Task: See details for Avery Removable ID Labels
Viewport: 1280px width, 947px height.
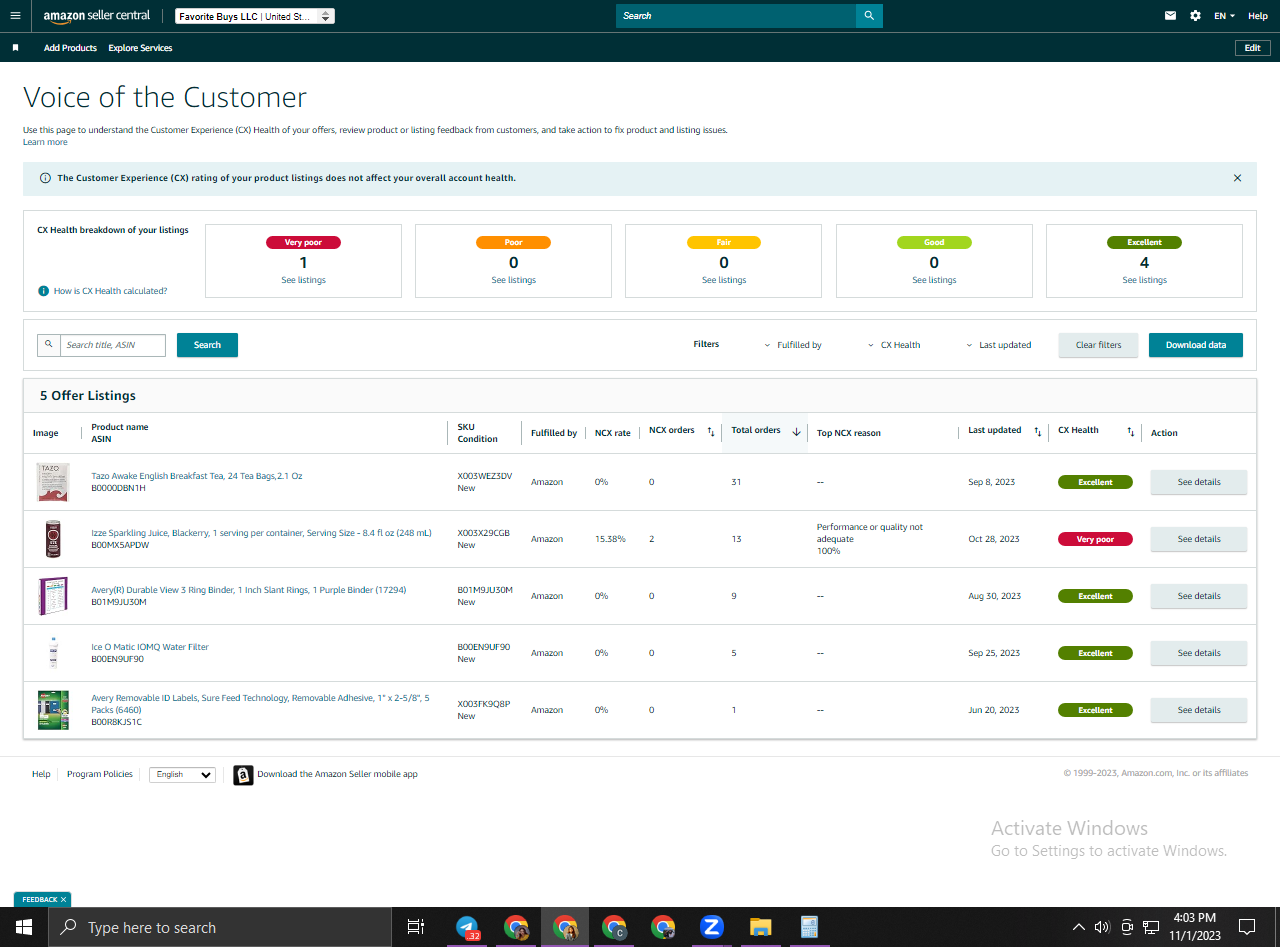Action: point(1199,710)
